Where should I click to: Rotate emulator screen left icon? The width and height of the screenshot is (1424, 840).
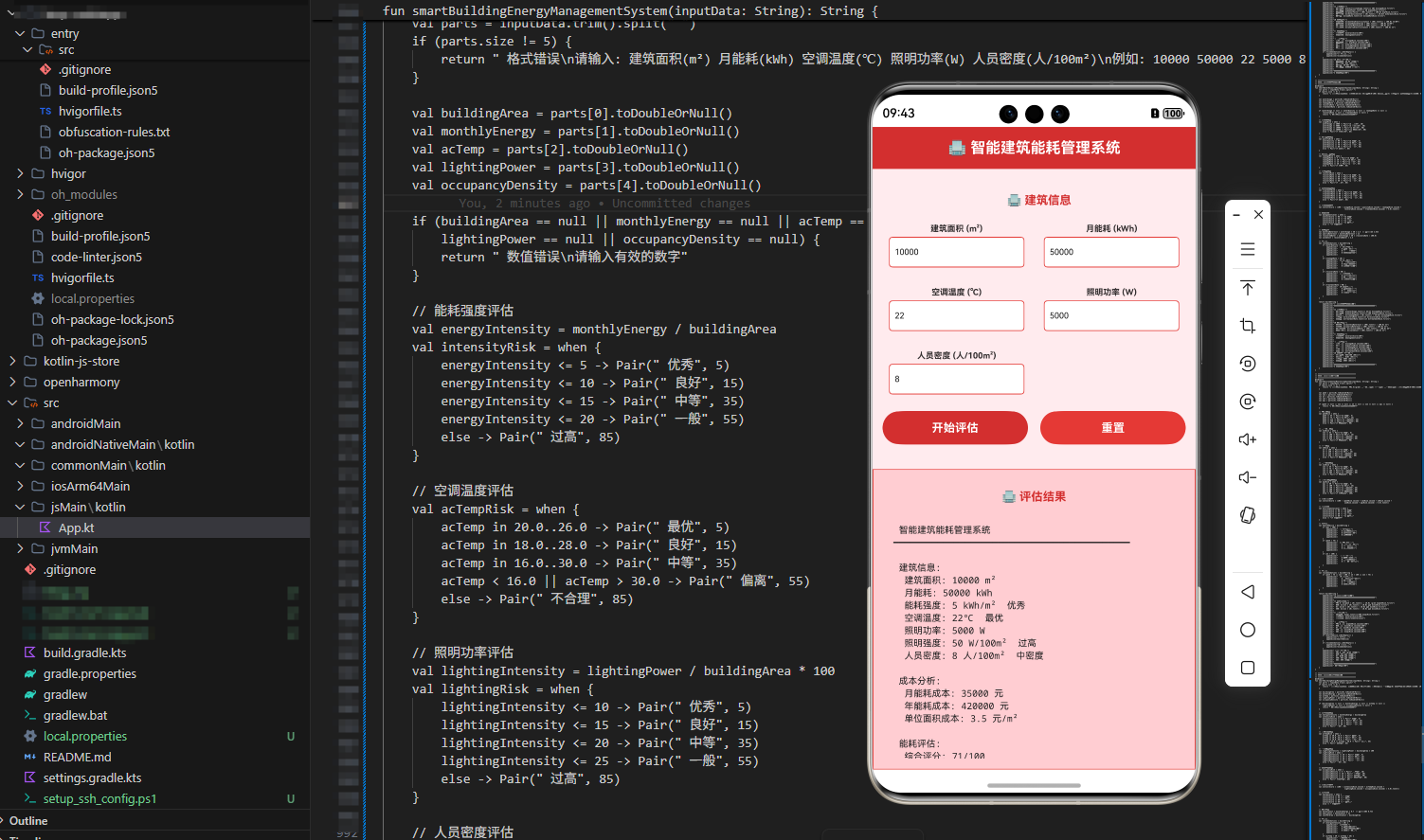(x=1247, y=364)
